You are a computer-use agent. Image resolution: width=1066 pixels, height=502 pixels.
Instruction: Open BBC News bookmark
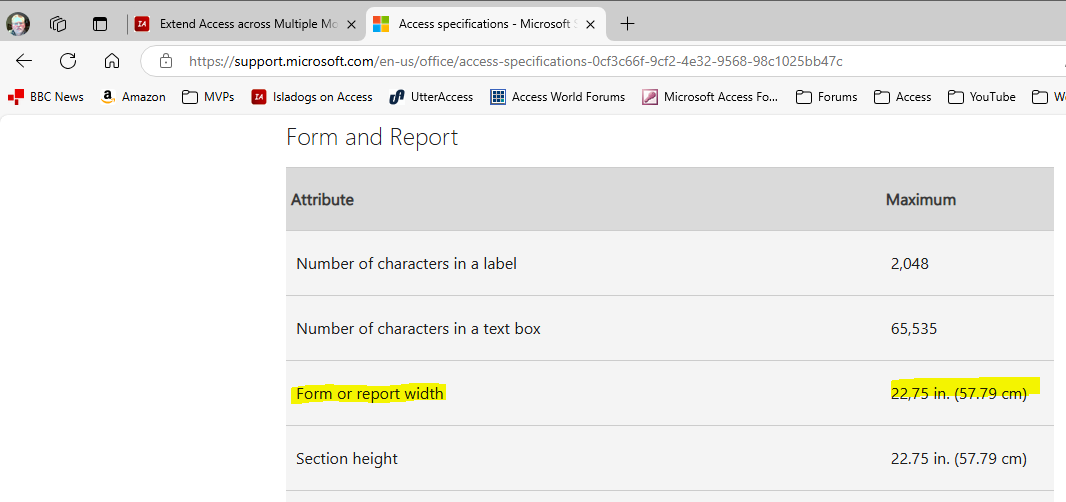(x=46, y=97)
